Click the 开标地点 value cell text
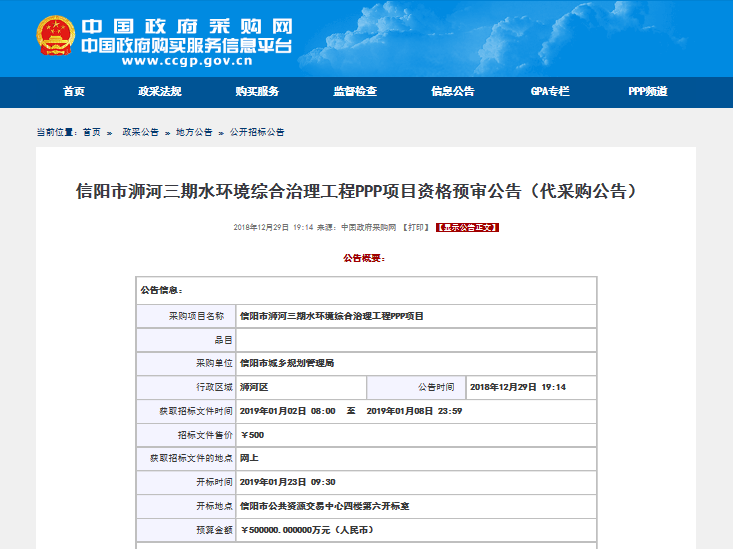Image resolution: width=733 pixels, height=549 pixels. (x=324, y=507)
